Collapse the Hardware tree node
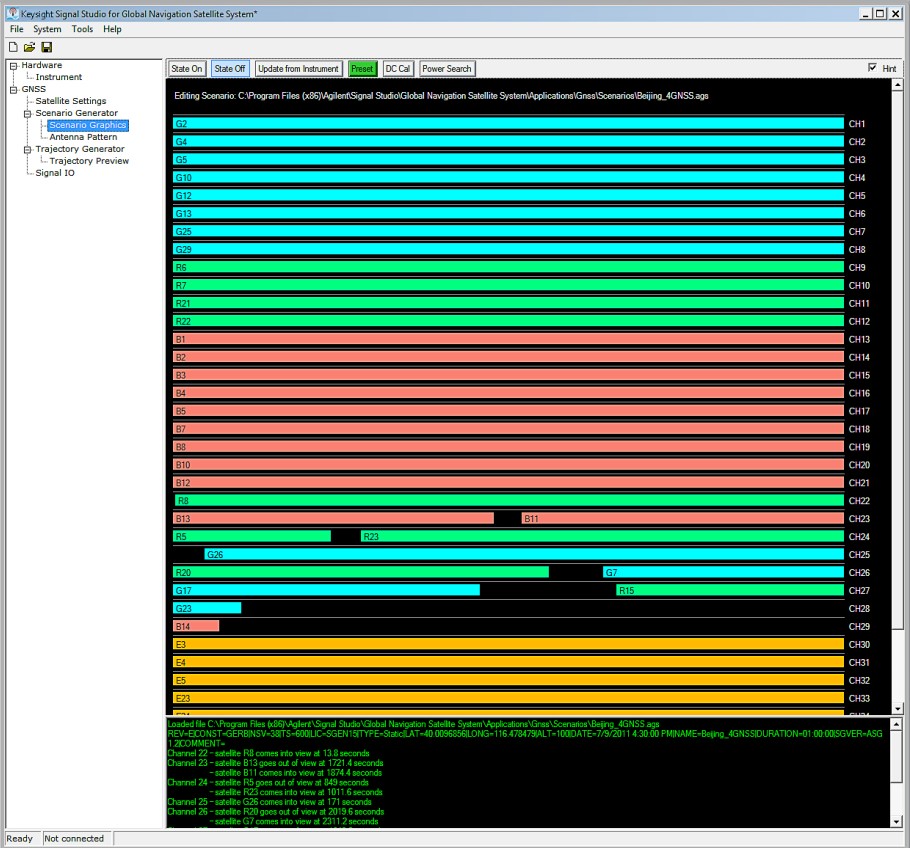The image size is (910, 848). pos(13,66)
